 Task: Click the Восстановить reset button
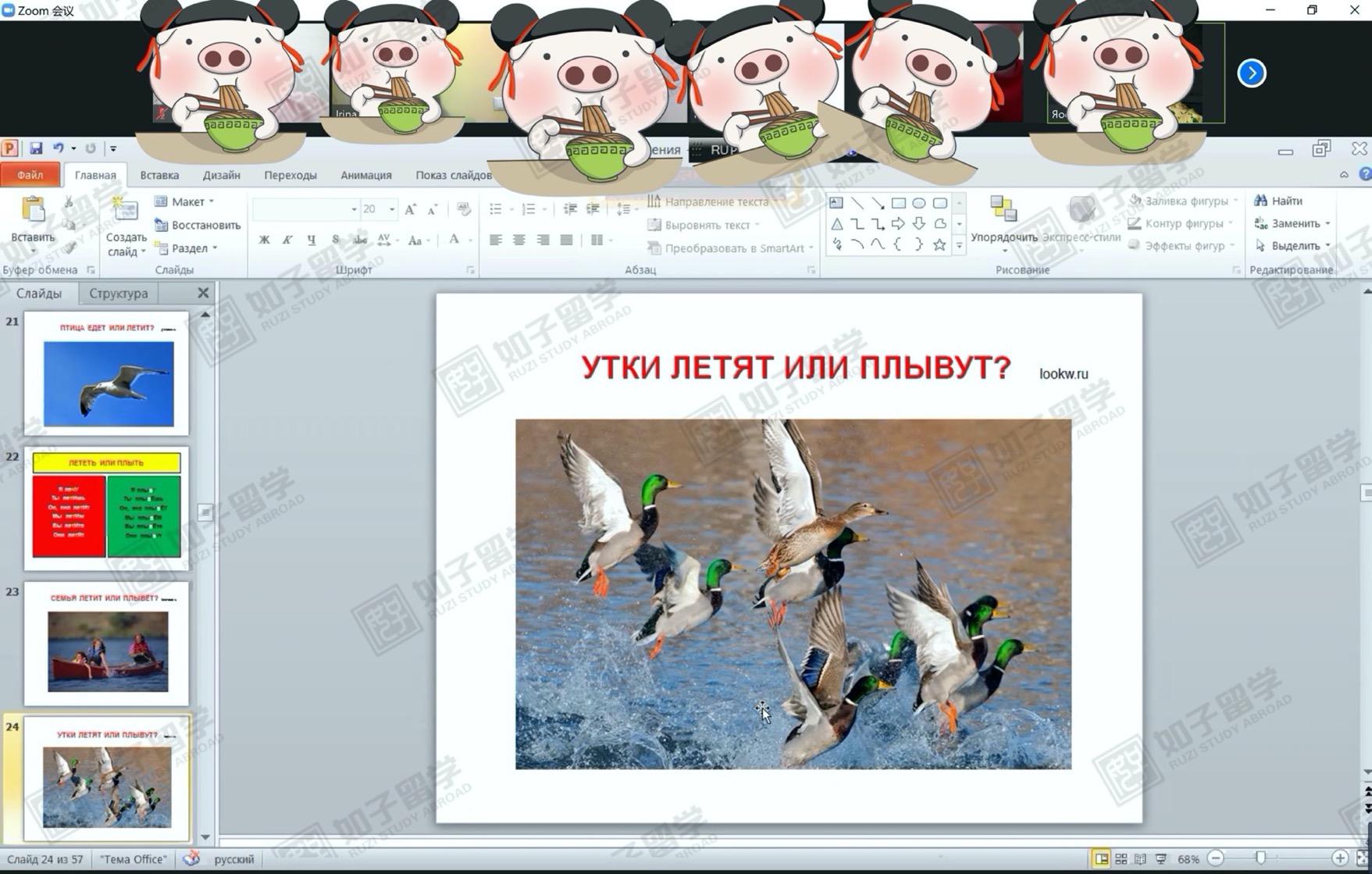click(x=198, y=225)
